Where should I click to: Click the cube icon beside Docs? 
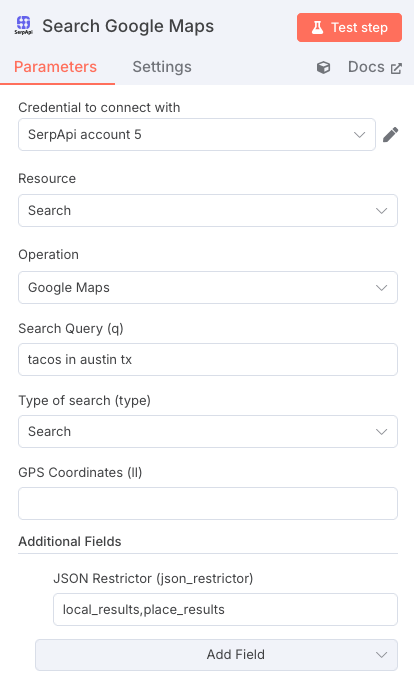pos(323,67)
